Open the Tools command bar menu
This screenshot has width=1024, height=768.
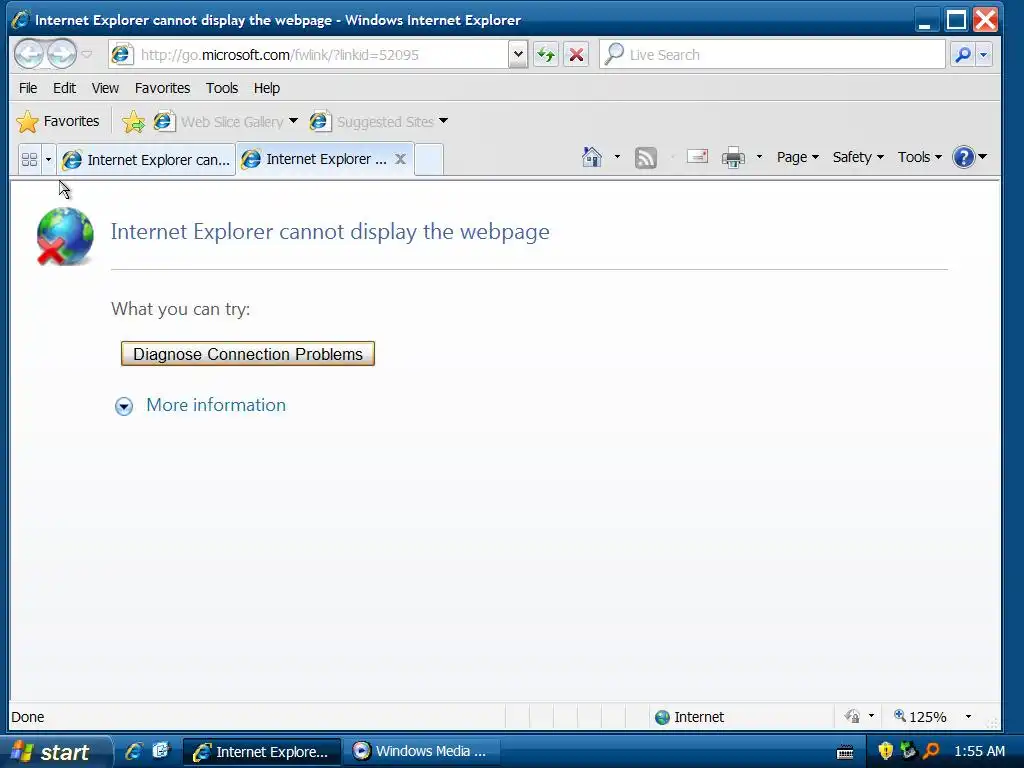point(920,157)
